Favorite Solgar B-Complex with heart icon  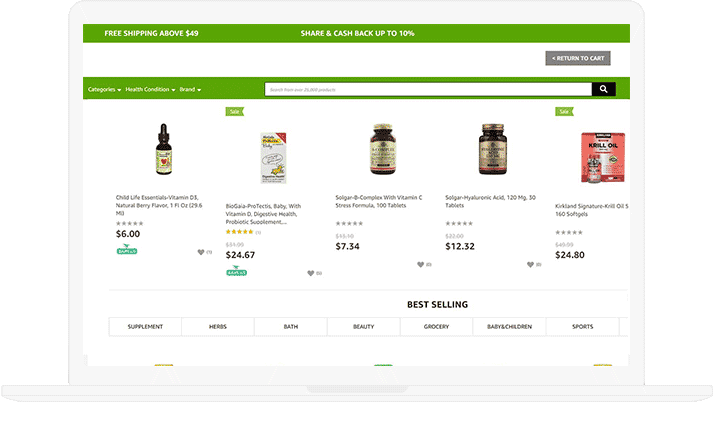tap(420, 264)
